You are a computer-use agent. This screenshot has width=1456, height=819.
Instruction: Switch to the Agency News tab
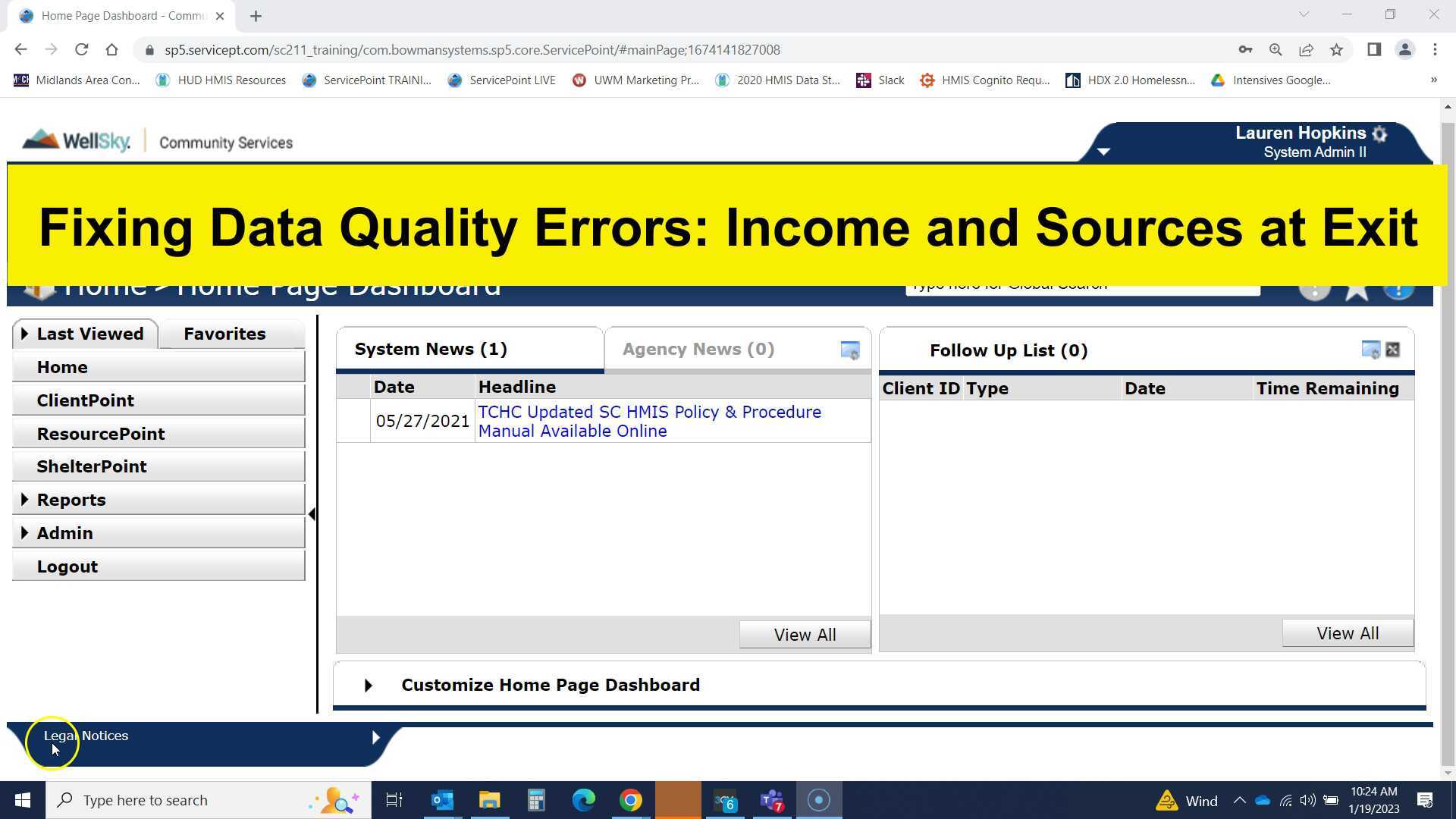[x=697, y=349]
